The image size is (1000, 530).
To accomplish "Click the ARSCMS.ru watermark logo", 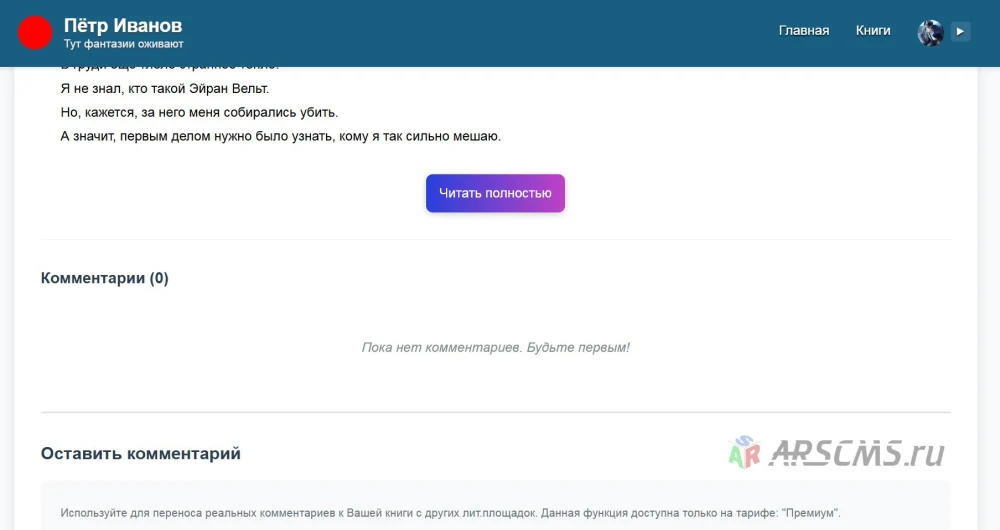I will (836, 453).
